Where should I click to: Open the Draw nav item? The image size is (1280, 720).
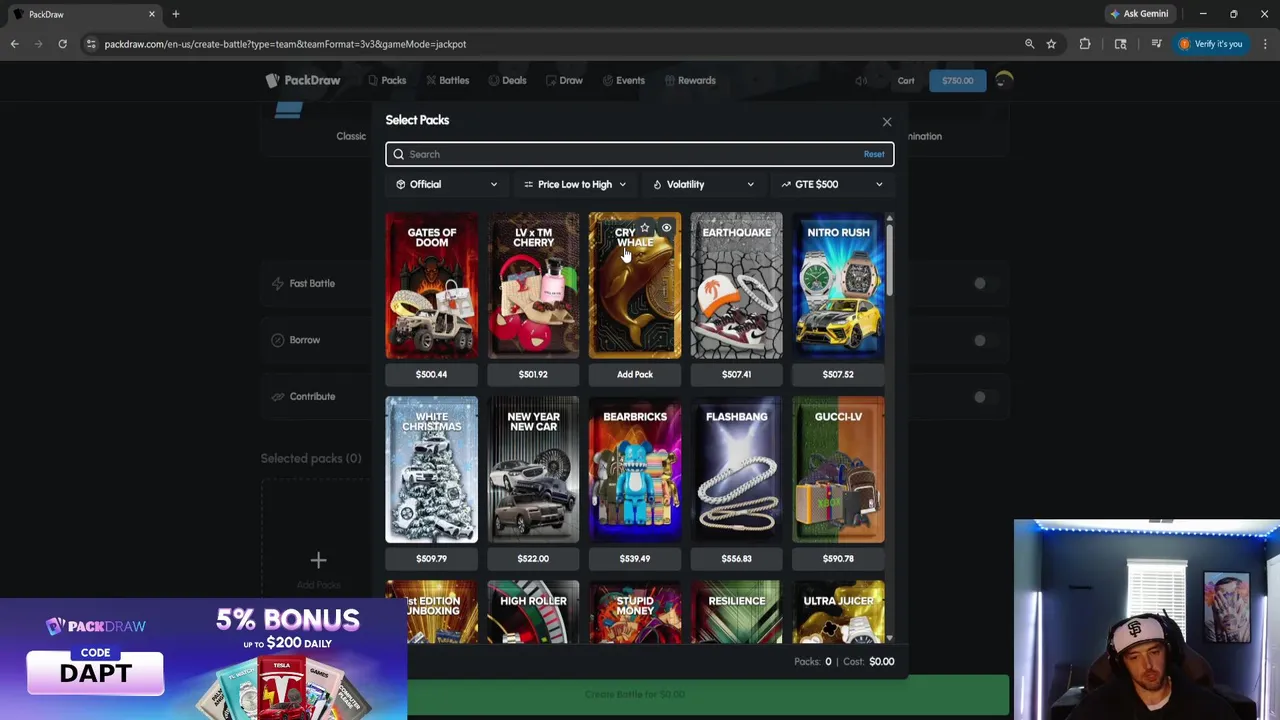[564, 80]
